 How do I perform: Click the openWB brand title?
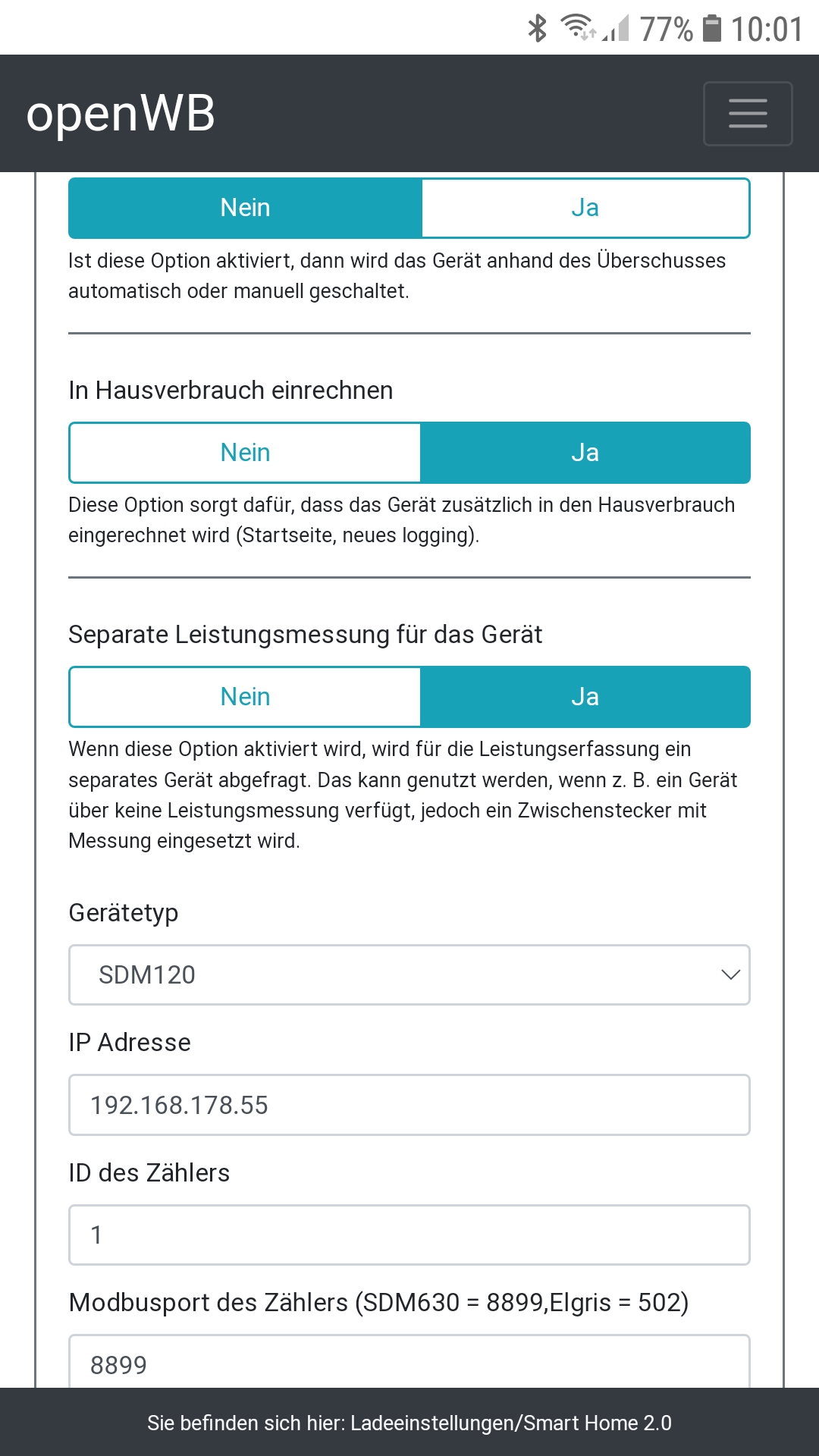[x=121, y=114]
